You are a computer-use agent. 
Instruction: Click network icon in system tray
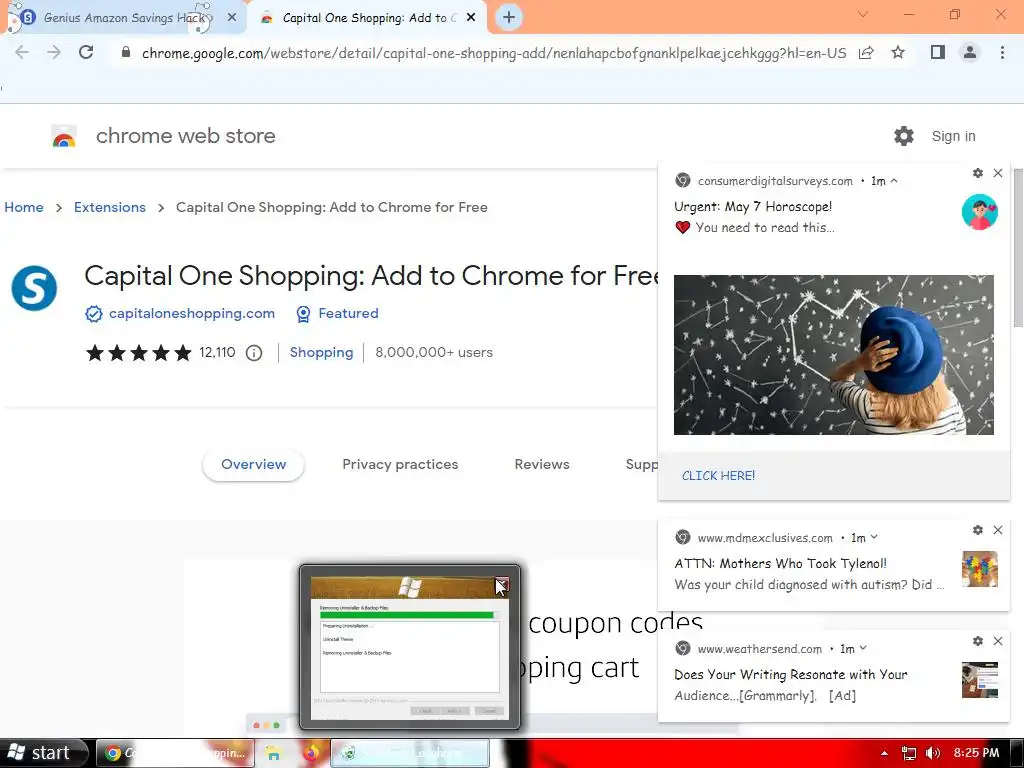[908, 753]
